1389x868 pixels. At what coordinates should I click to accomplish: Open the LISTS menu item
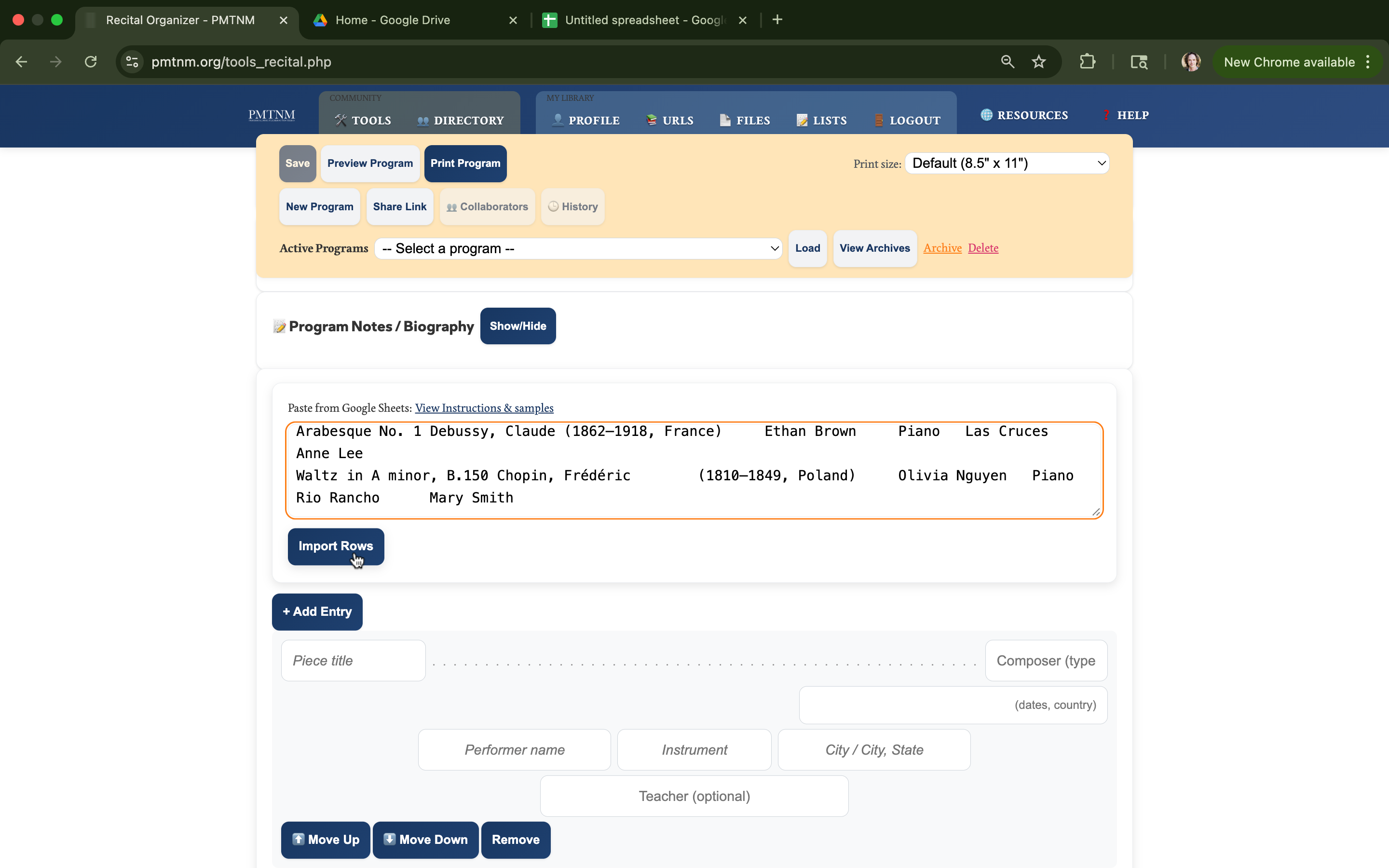click(821, 121)
